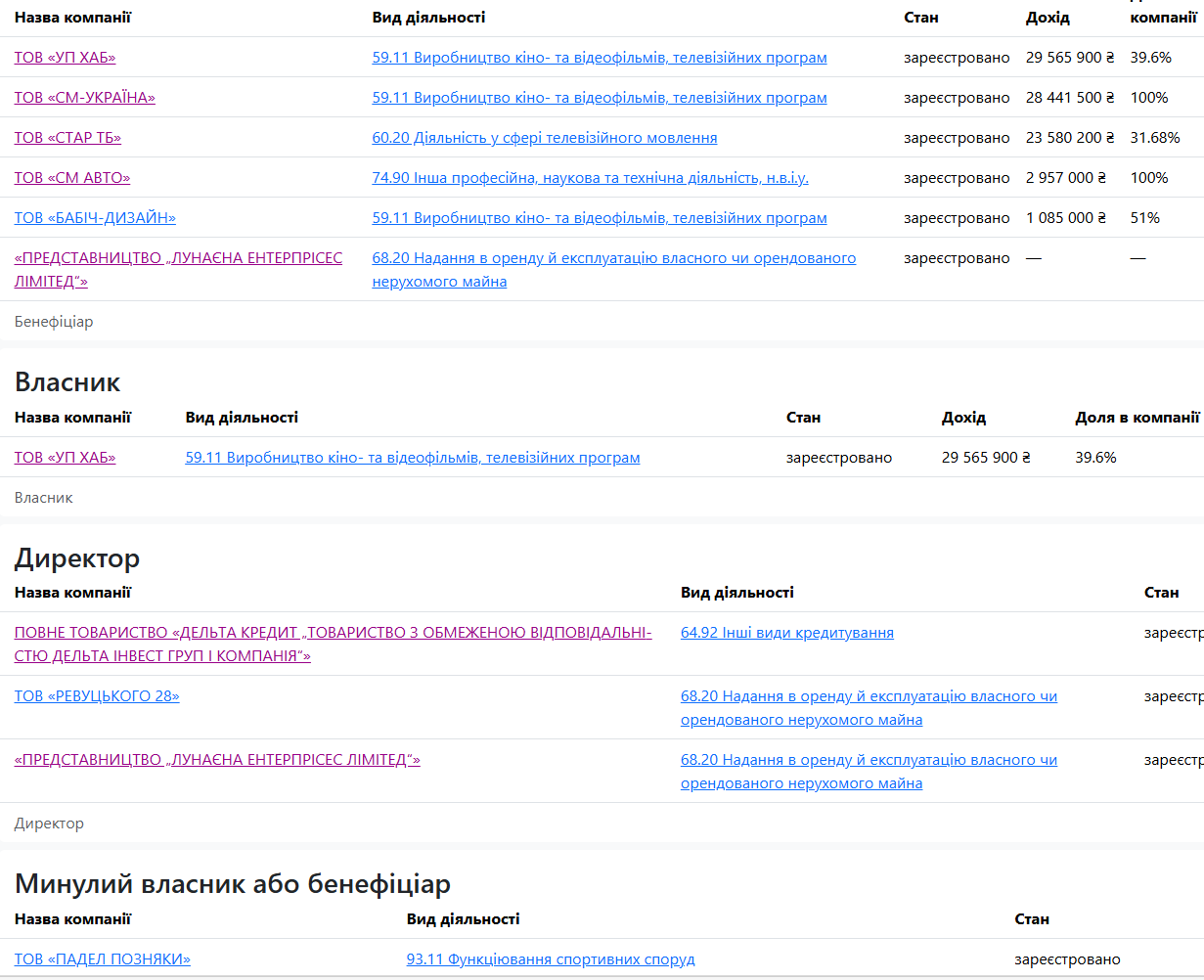Open 74.90 professional scientific activity link
1204x980 pixels.
(591, 178)
